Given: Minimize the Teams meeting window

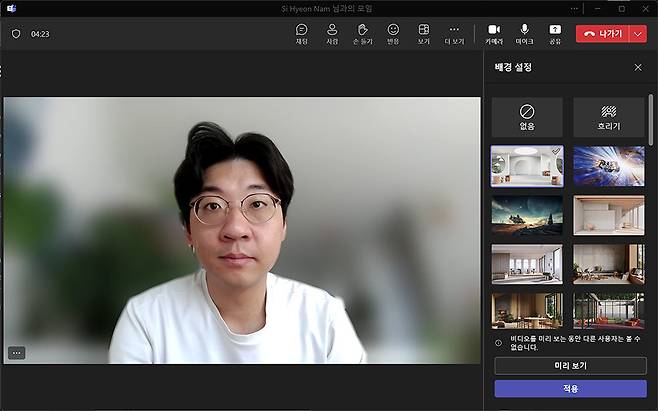Looking at the screenshot, I should tap(598, 8).
